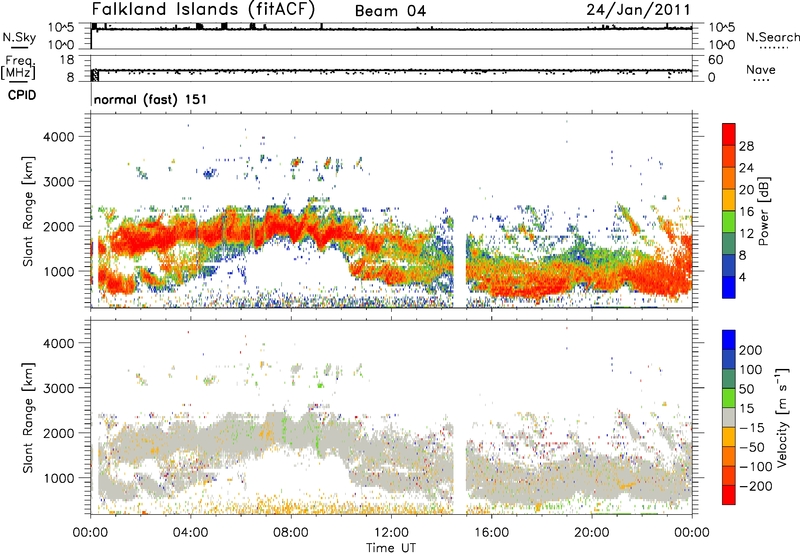Image resolution: width=800 pixels, height=554 pixels.
Task: Pick the top red segment of power color bar
Action: 729,134
